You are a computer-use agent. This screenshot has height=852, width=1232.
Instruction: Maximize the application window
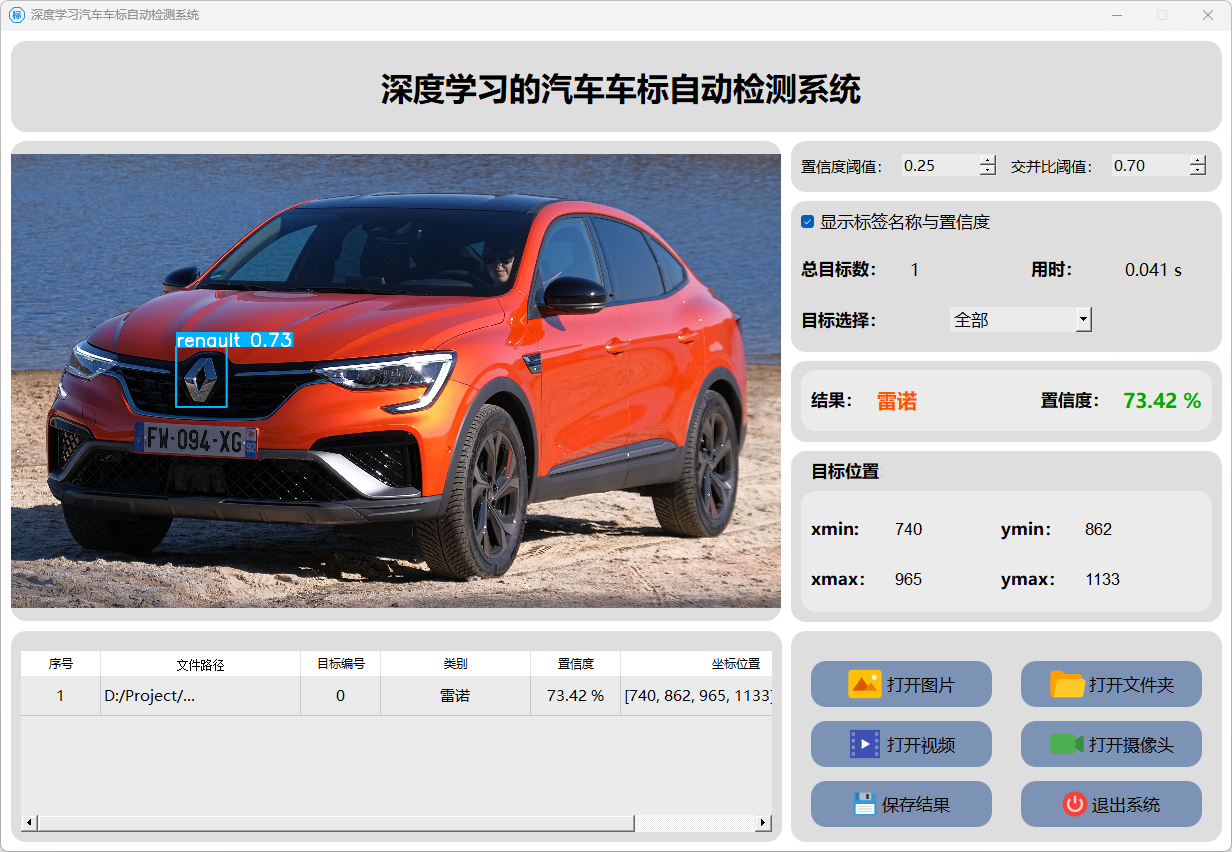[x=1161, y=15]
